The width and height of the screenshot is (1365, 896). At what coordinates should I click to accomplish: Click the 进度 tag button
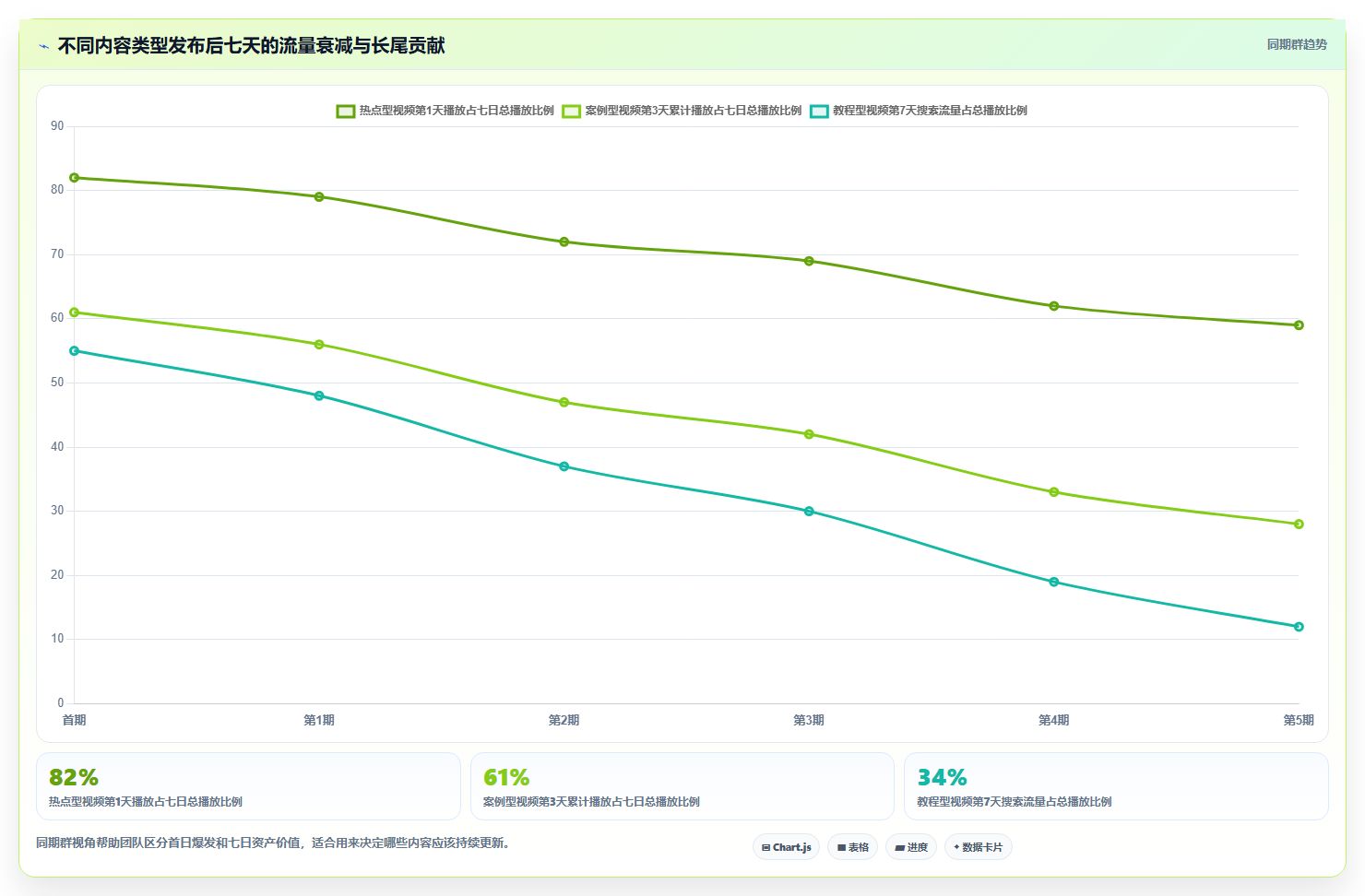(911, 847)
